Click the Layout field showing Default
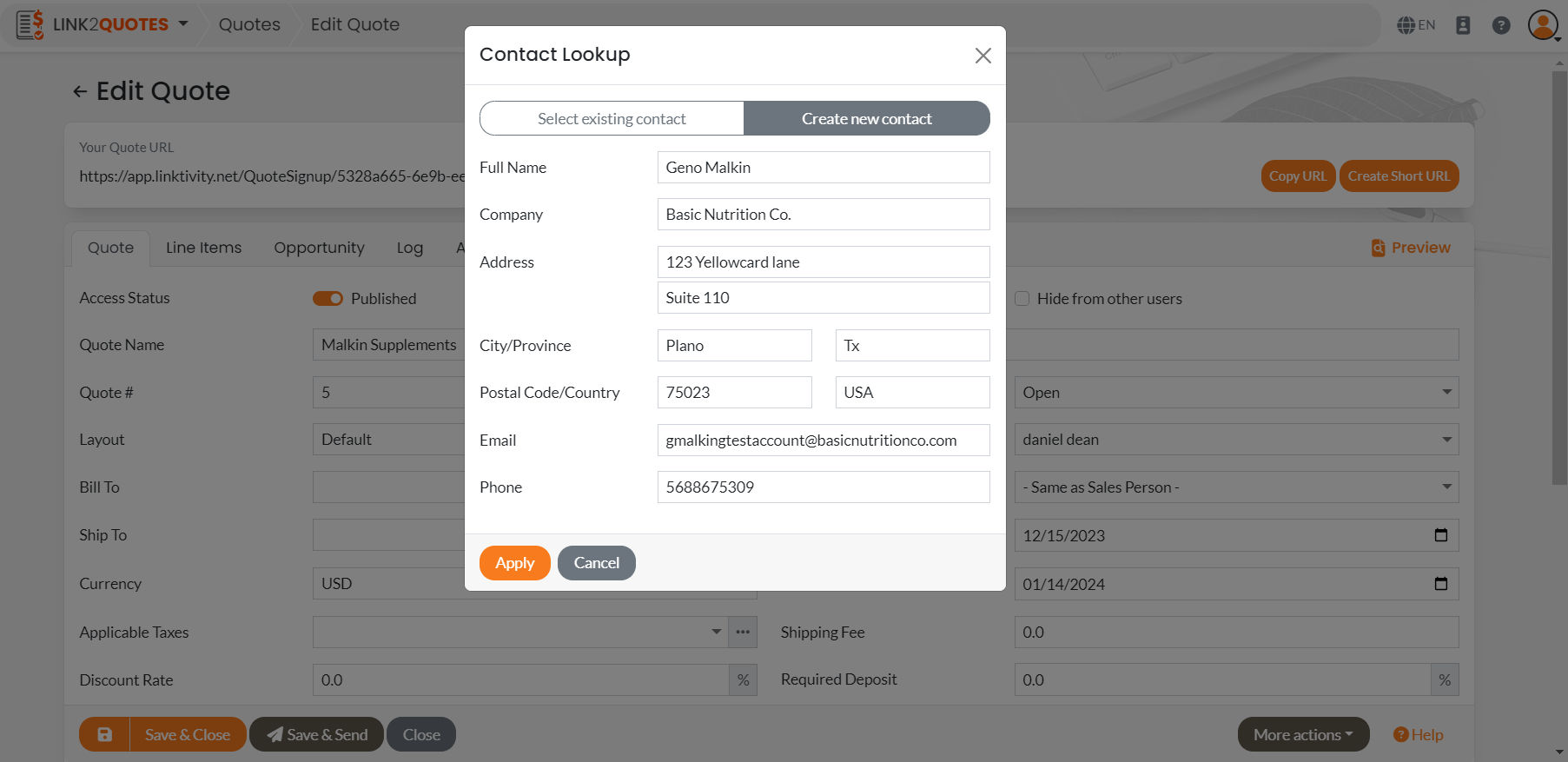 [x=388, y=440]
